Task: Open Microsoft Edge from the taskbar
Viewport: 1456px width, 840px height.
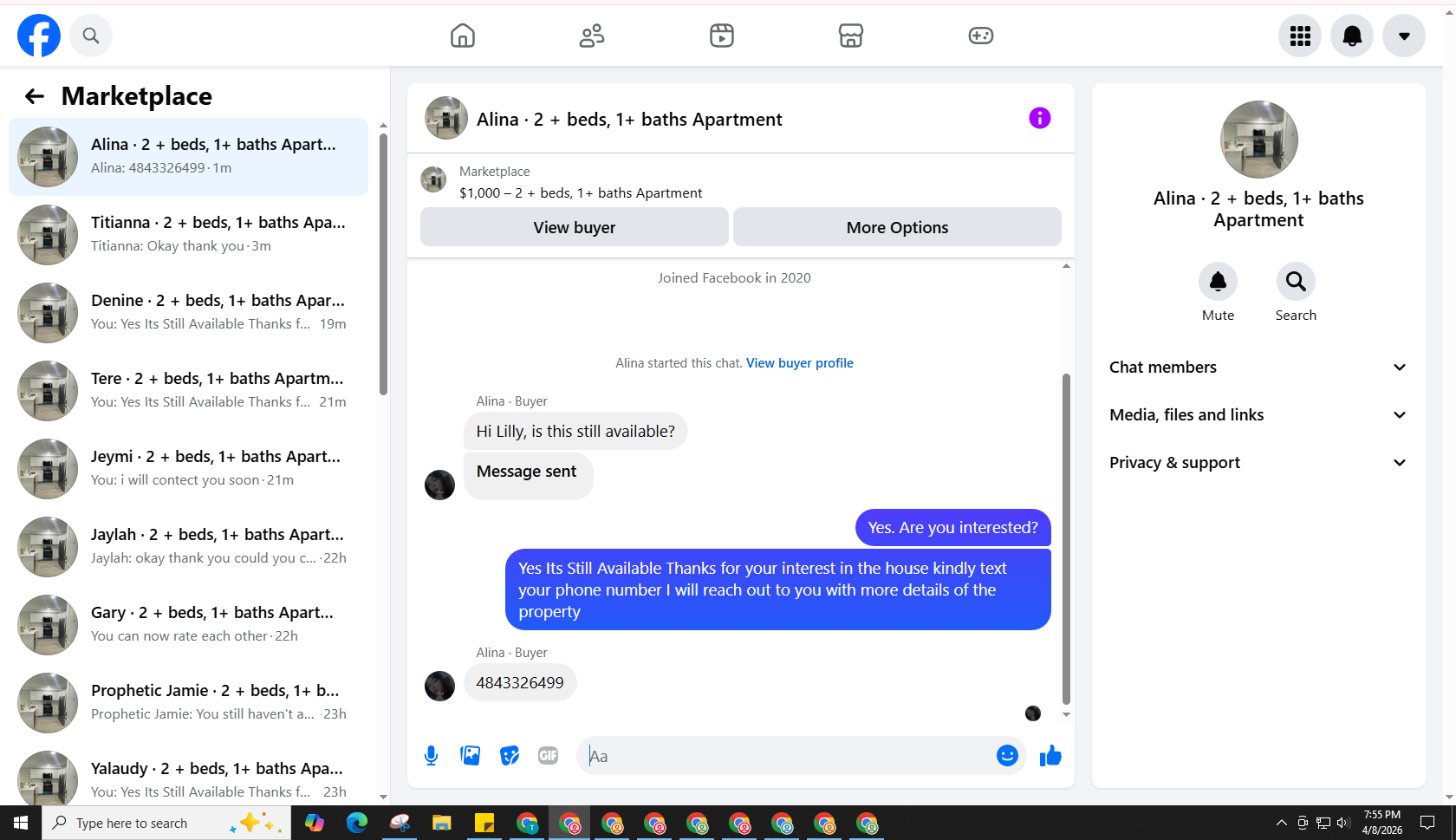Action: tap(356, 823)
